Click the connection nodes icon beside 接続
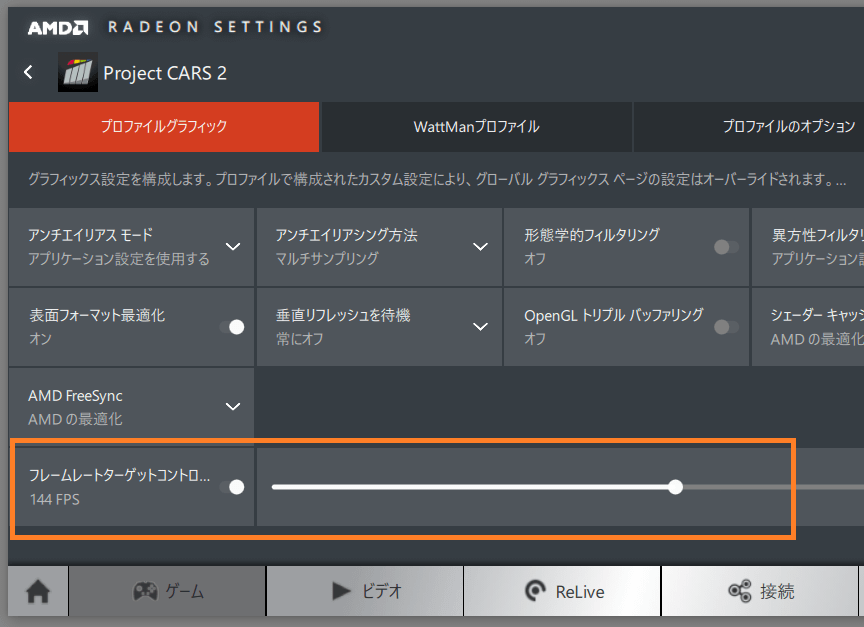Viewport: 864px width, 627px height. [x=740, y=591]
